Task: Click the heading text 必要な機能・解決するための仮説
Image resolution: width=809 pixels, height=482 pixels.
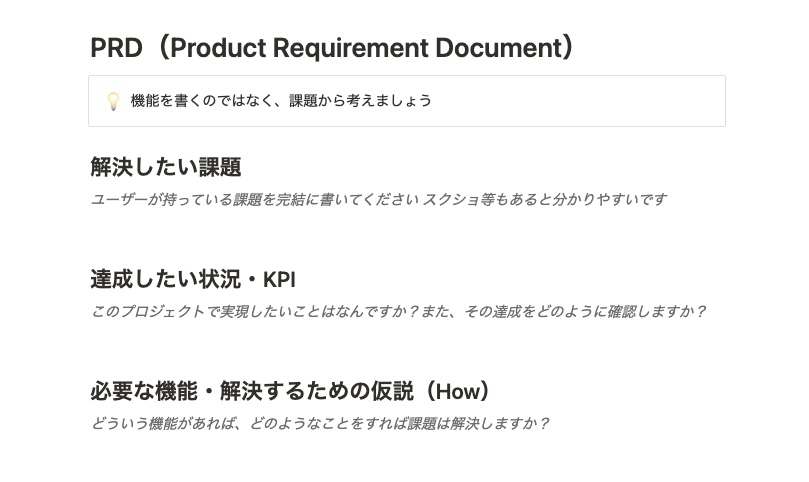Action: point(252,391)
